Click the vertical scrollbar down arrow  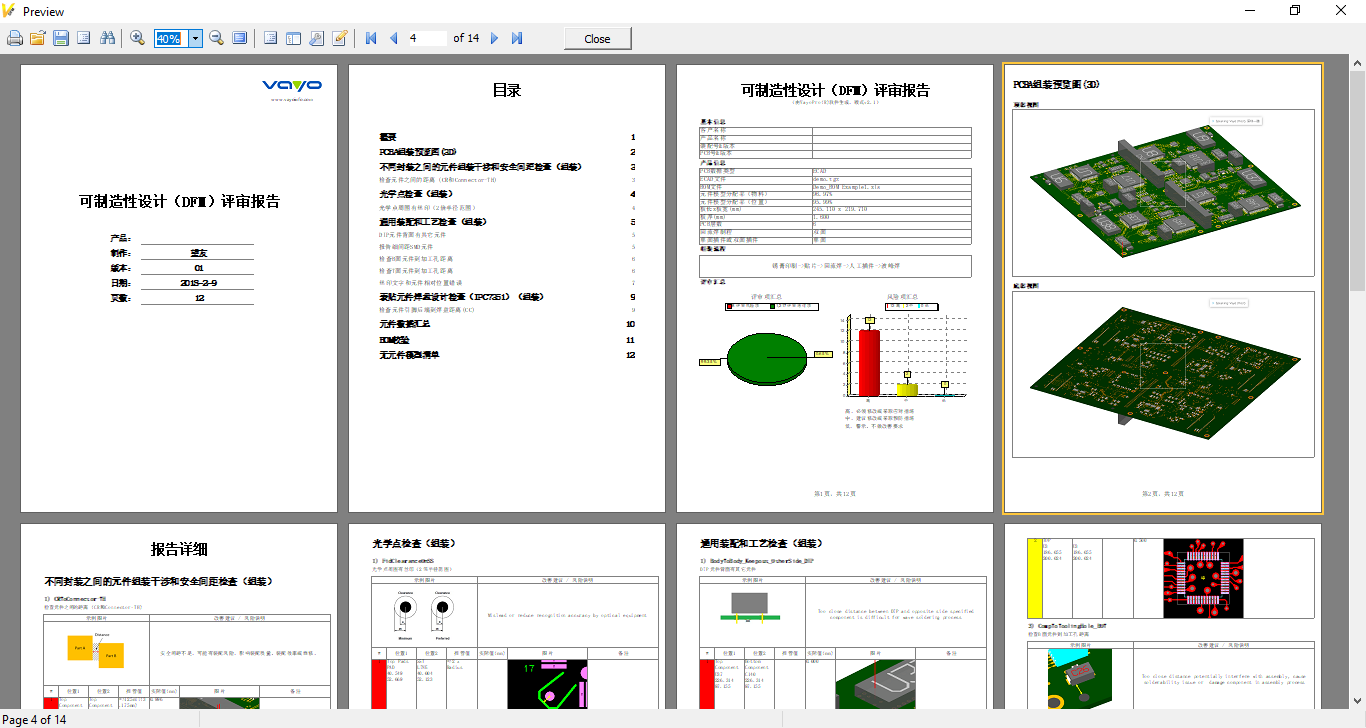[1357, 700]
